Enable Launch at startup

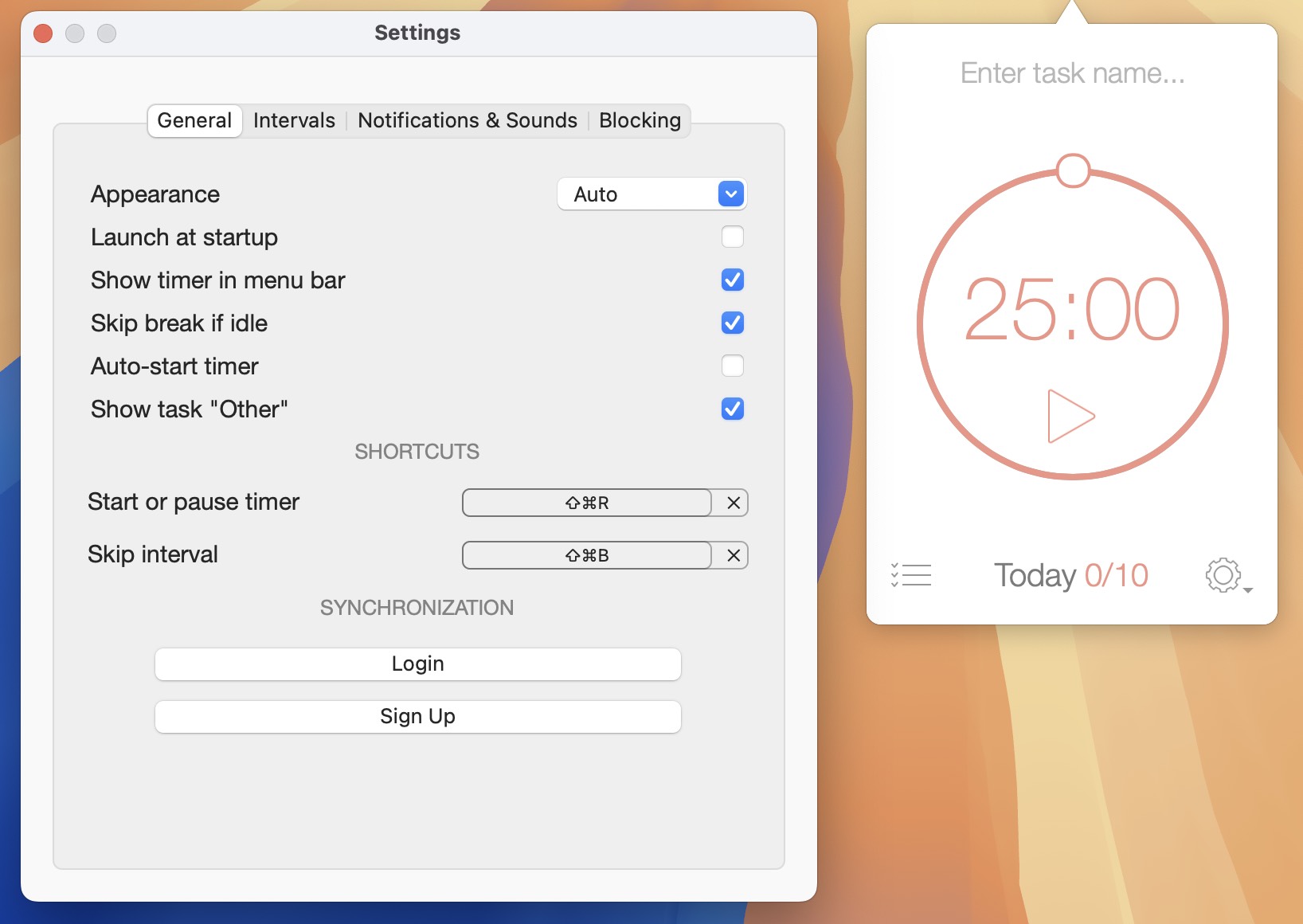pyautogui.click(x=732, y=237)
